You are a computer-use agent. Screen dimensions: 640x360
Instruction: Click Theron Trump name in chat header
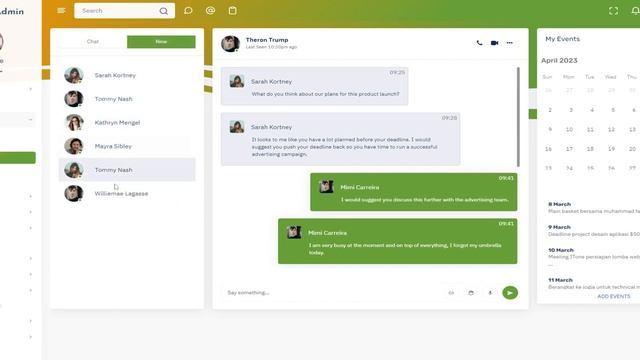(x=267, y=40)
